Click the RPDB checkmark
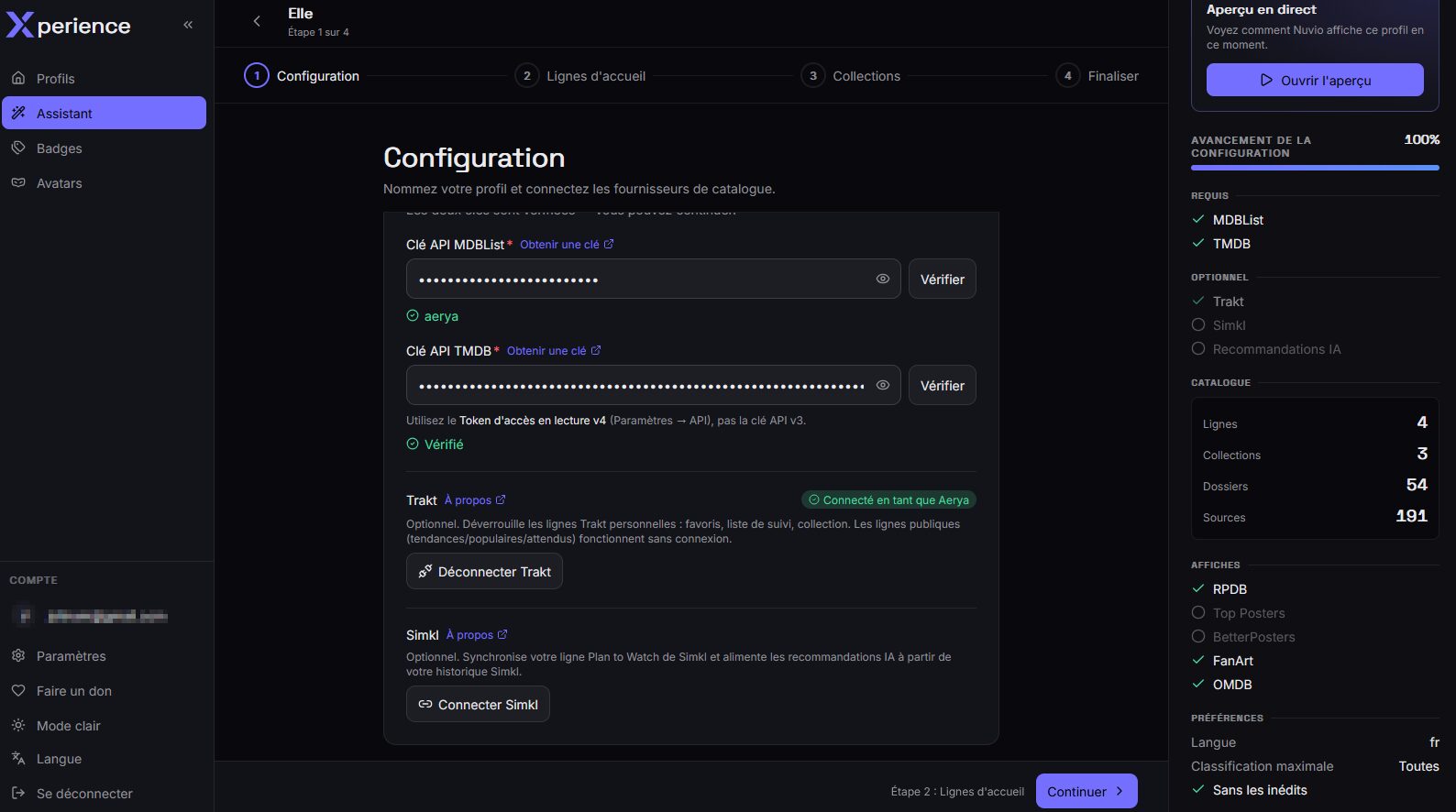Screen dimensions: 1456x812 [1198, 588]
